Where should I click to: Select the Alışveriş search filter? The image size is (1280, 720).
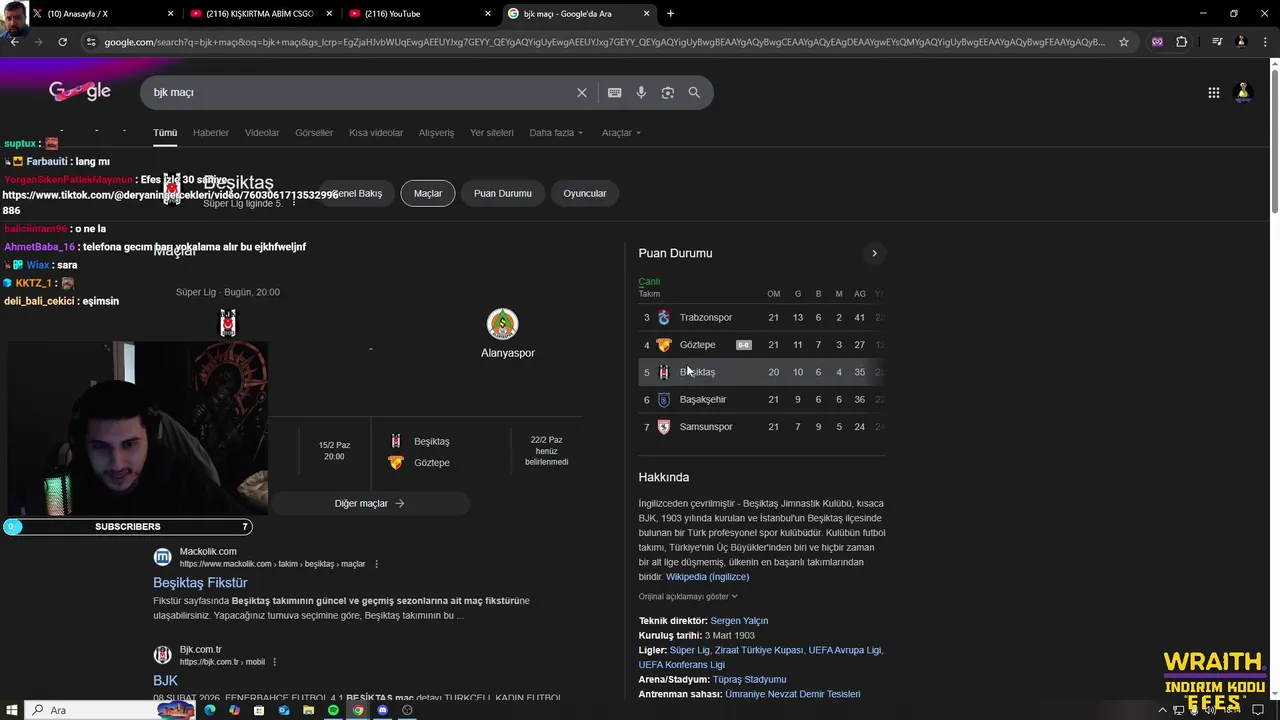pyautogui.click(x=436, y=132)
